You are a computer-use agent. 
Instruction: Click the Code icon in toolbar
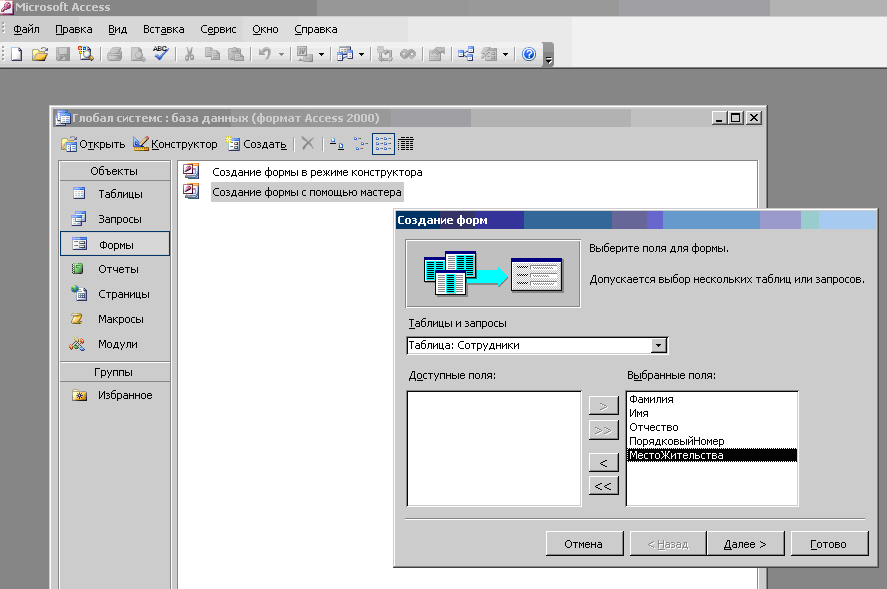click(385, 54)
